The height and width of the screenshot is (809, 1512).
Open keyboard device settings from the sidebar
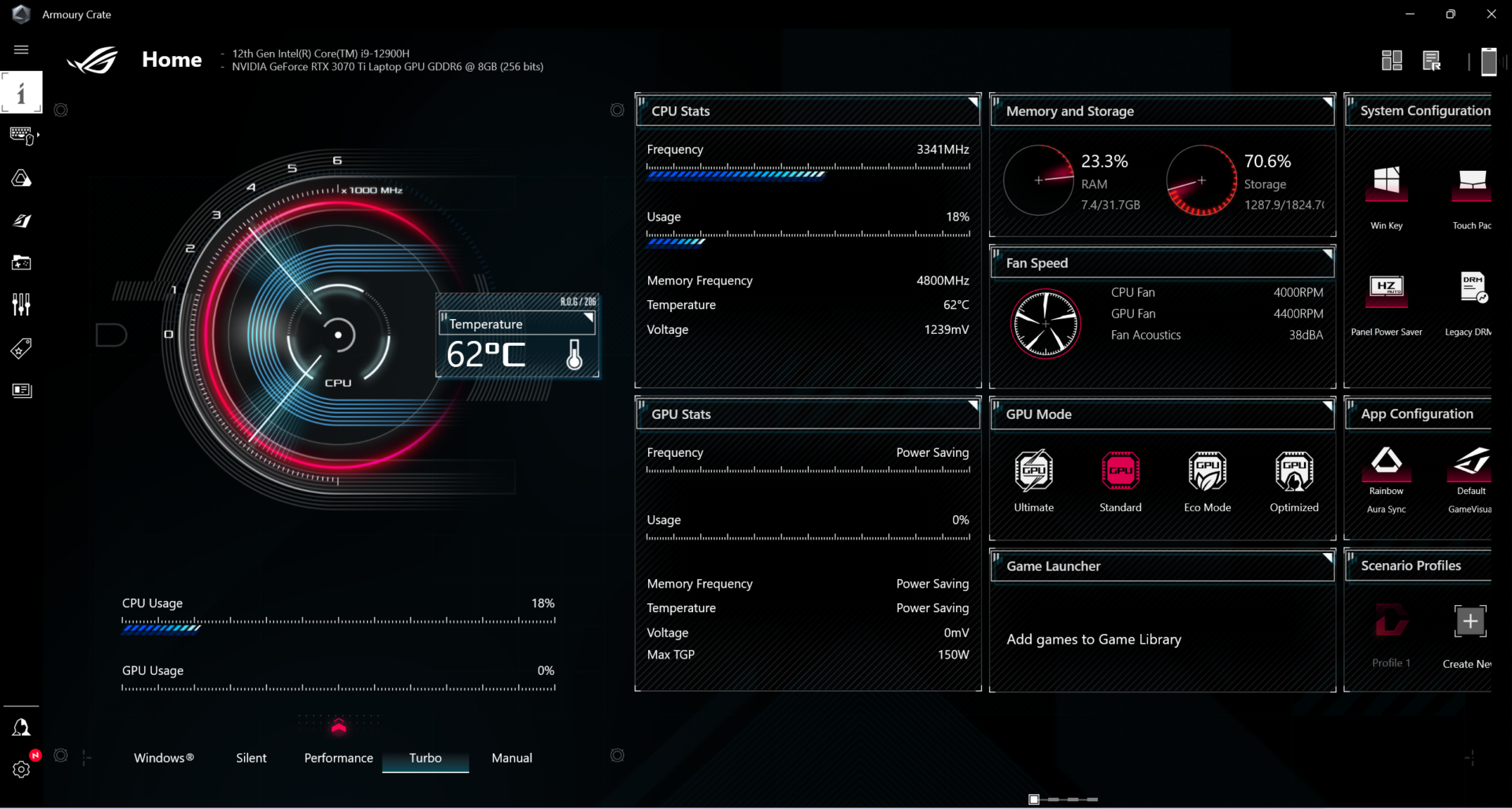coord(21,135)
